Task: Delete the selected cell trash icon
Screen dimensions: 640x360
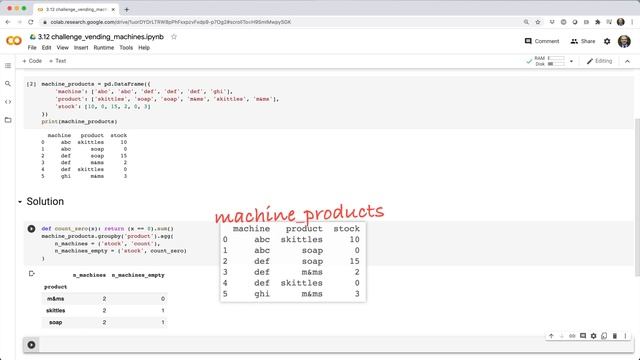Action: [x=615, y=336]
